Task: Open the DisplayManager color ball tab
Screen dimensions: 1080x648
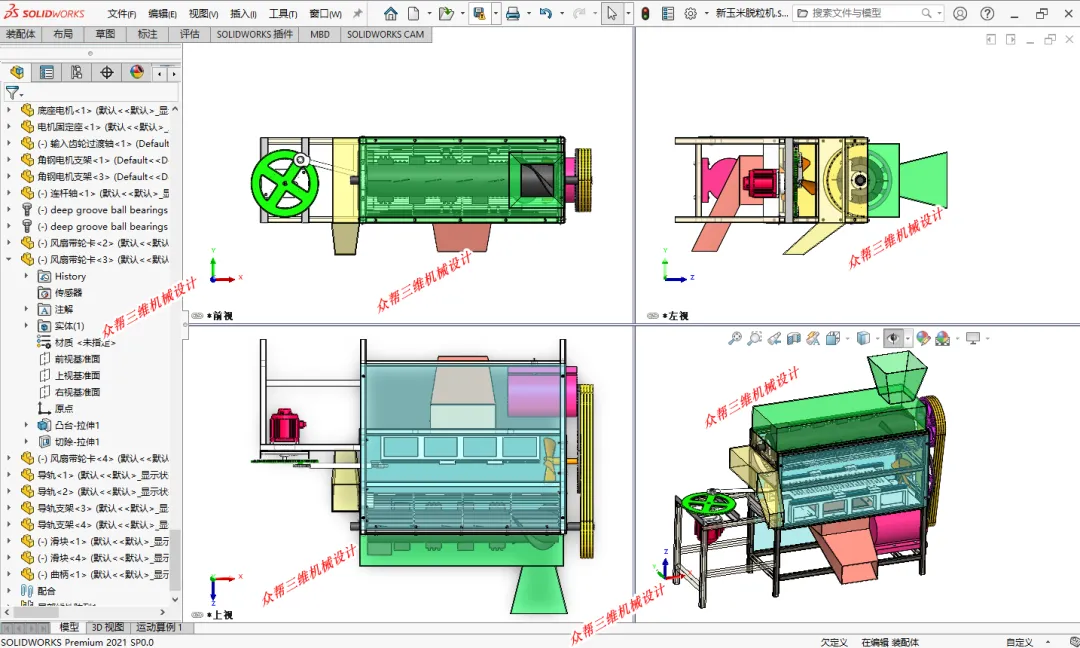Action: (x=137, y=72)
